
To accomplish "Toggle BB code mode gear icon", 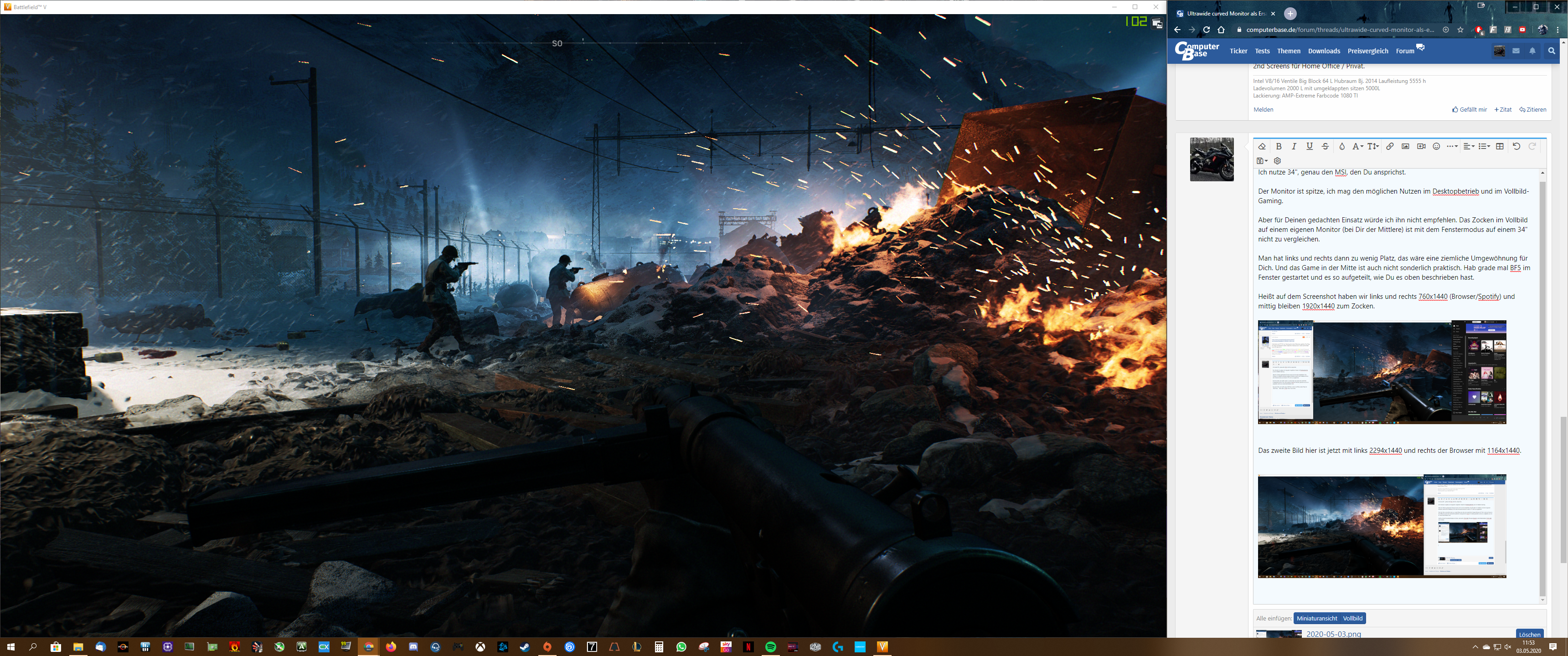I will 1278,161.
